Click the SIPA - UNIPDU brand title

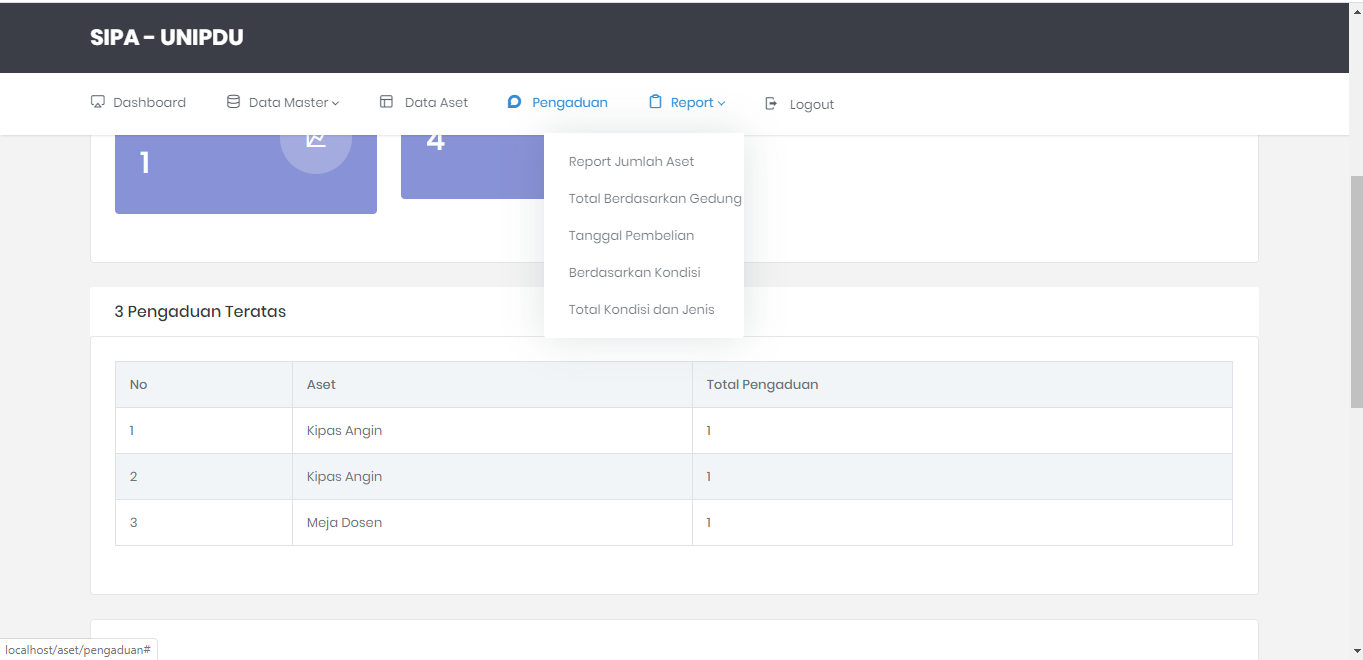click(167, 37)
